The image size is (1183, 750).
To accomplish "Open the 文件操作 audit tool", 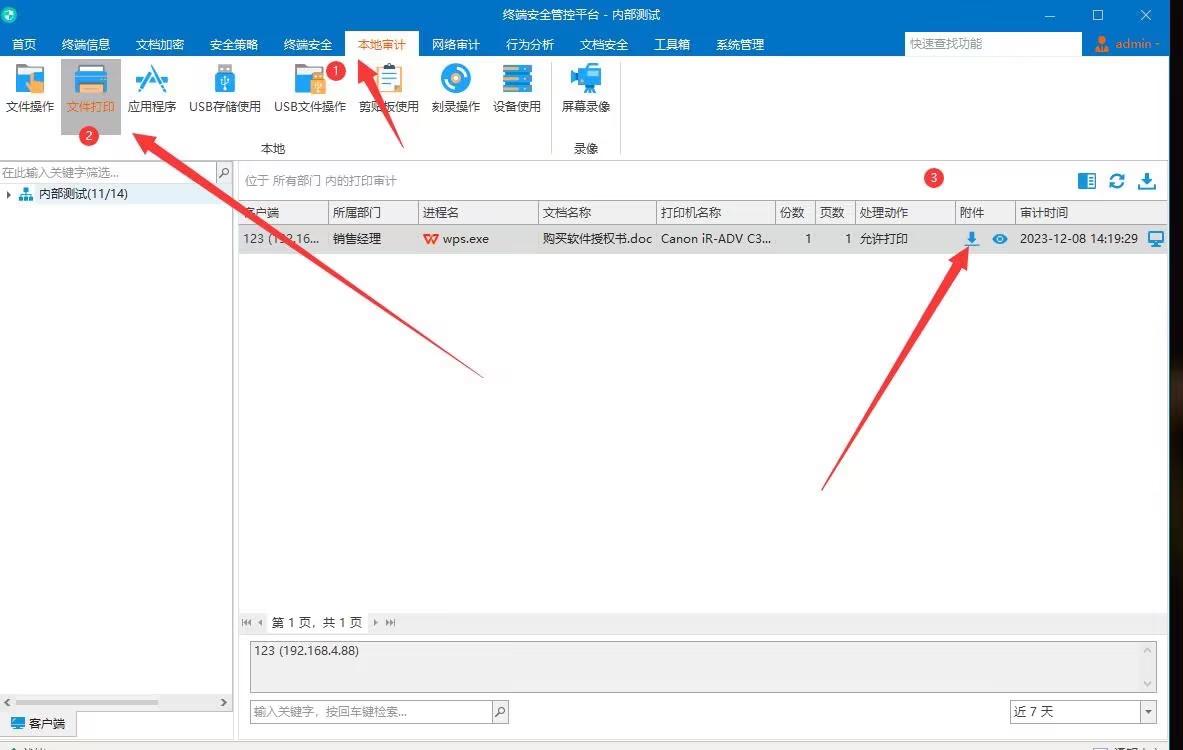I will pos(29,90).
